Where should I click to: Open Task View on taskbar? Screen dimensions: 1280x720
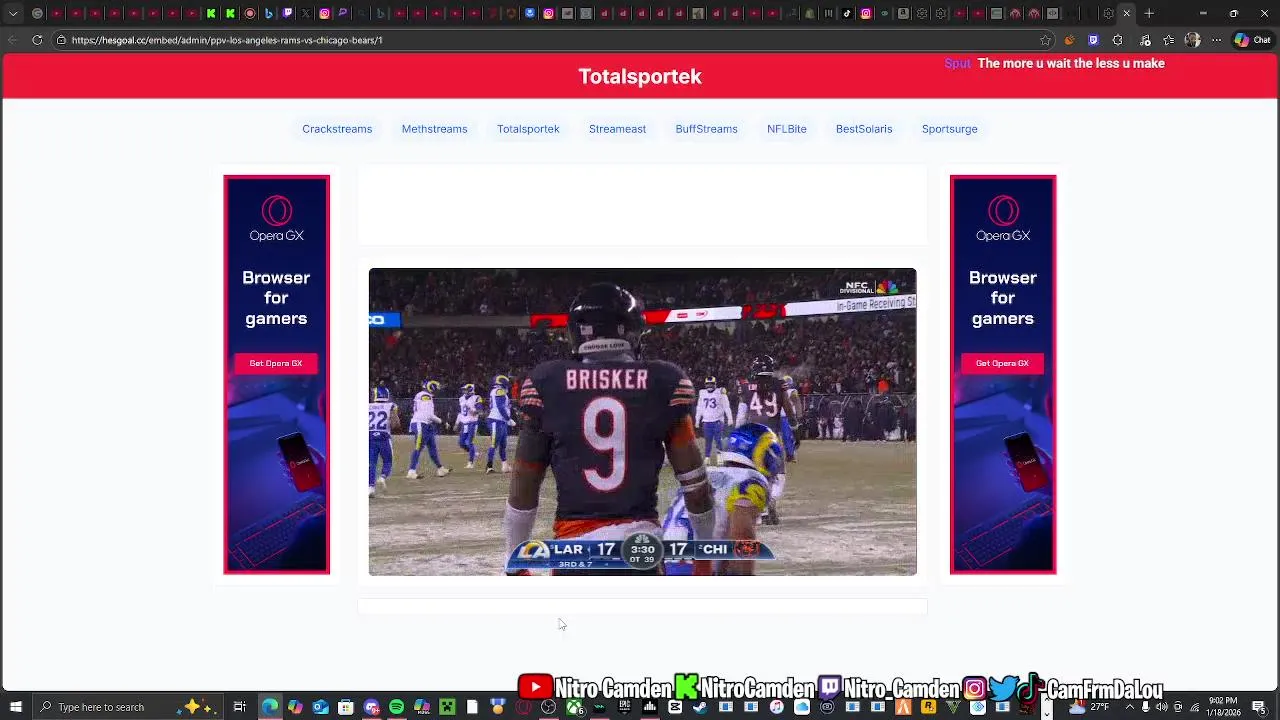(x=240, y=707)
